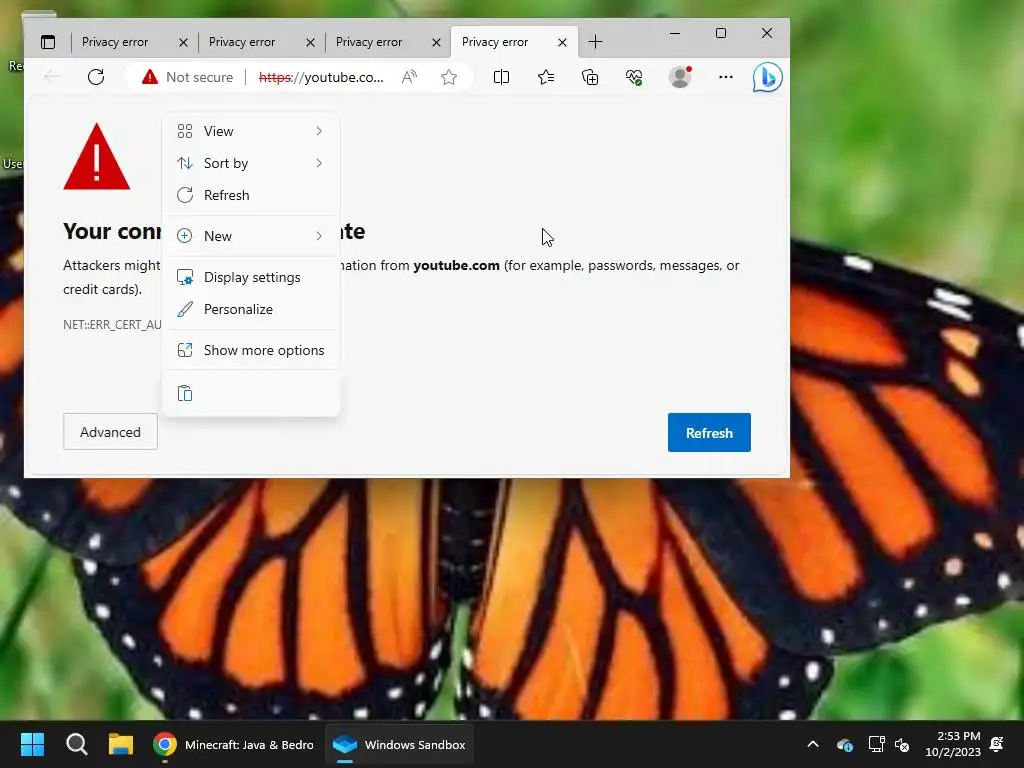This screenshot has height=768, width=1024.
Task: Open the Collections icon
Action: [x=590, y=77]
